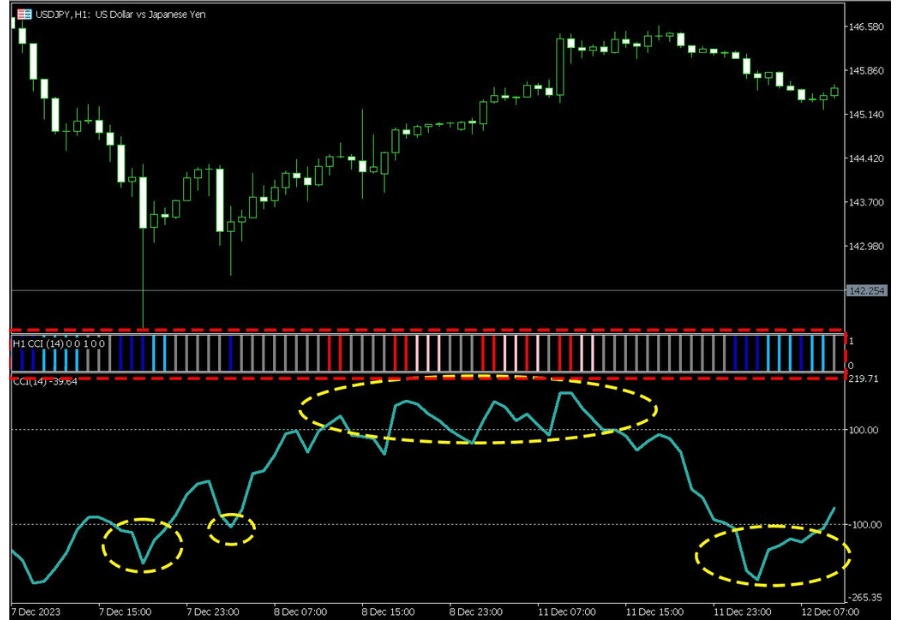This screenshot has width=900, height=620.
Task: Click the 146.580 price scale label
Action: click(x=866, y=27)
